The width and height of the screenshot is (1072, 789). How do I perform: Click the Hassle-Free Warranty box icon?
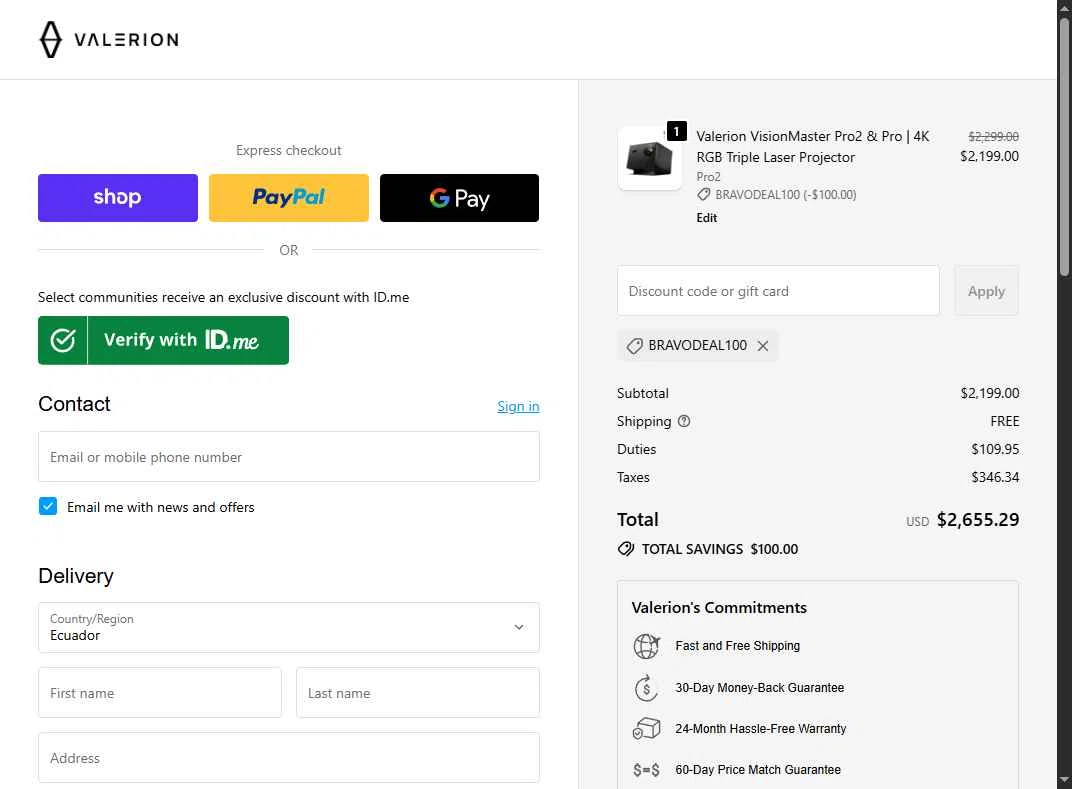(x=647, y=729)
